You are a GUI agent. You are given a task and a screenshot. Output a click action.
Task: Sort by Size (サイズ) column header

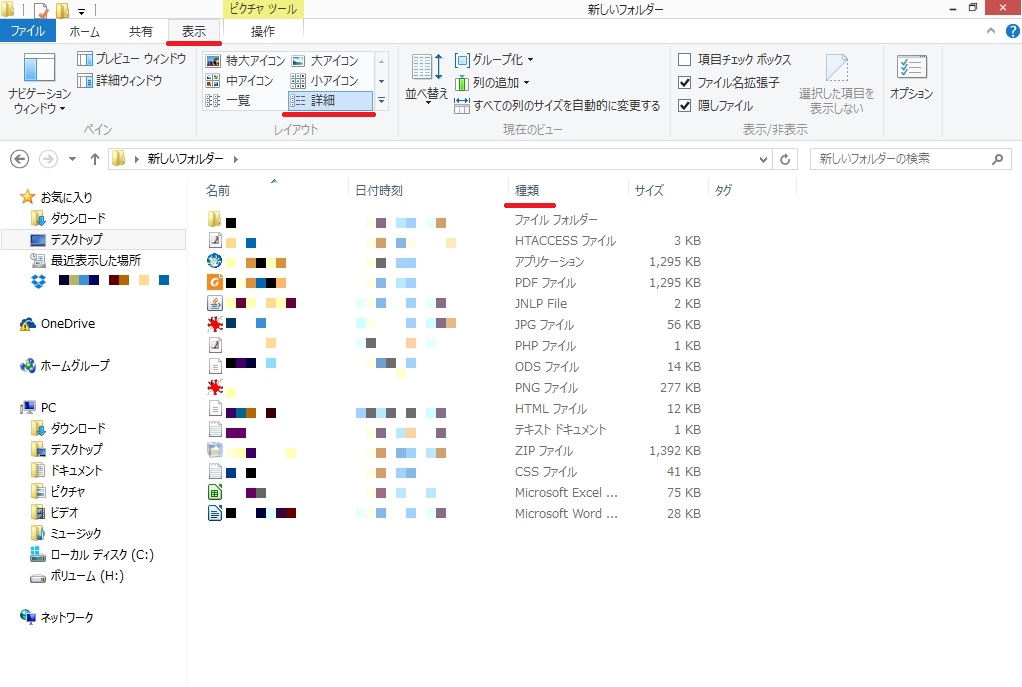[x=668, y=190]
